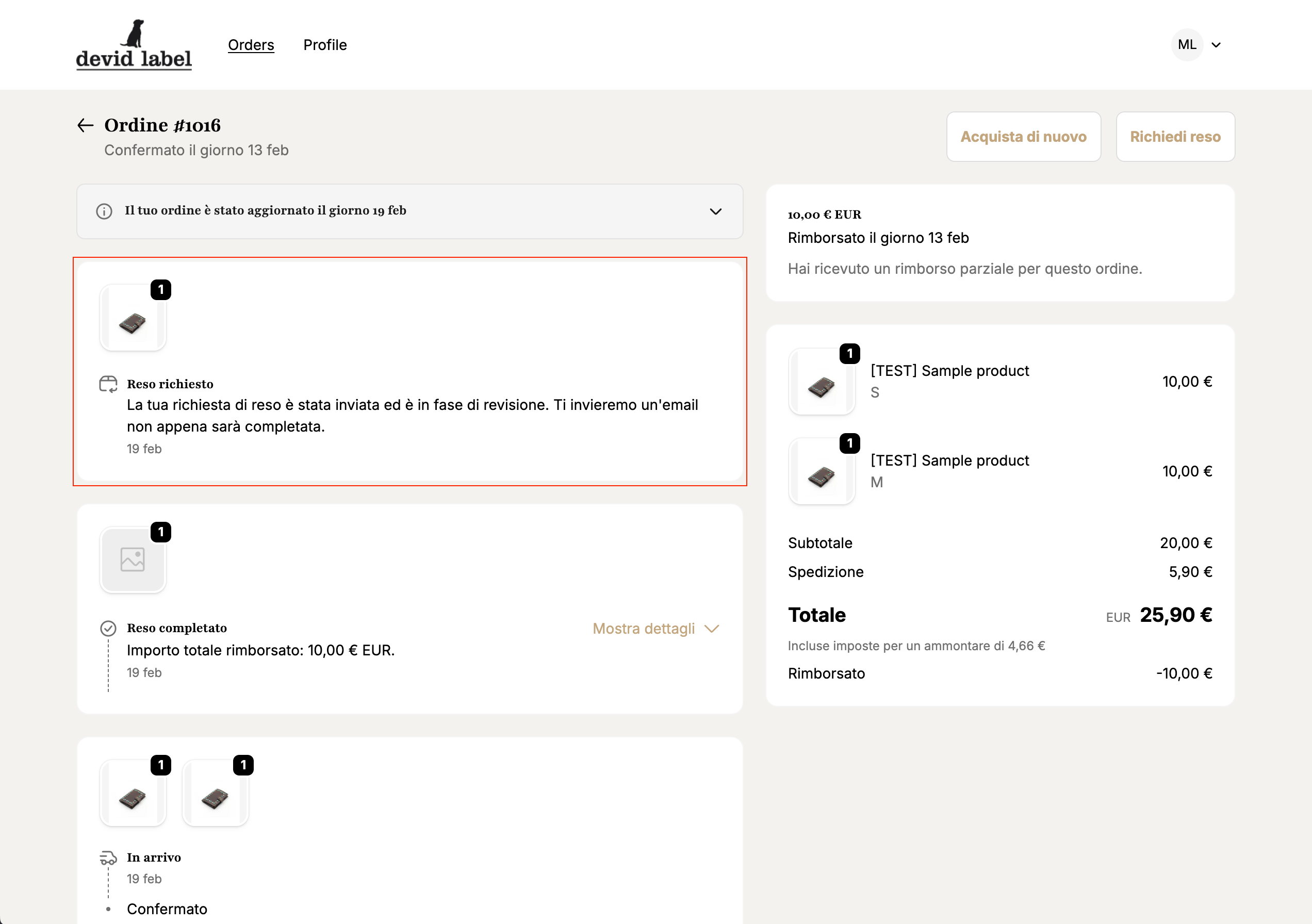Click the Sample product size M thumbnail

pyautogui.click(x=821, y=471)
